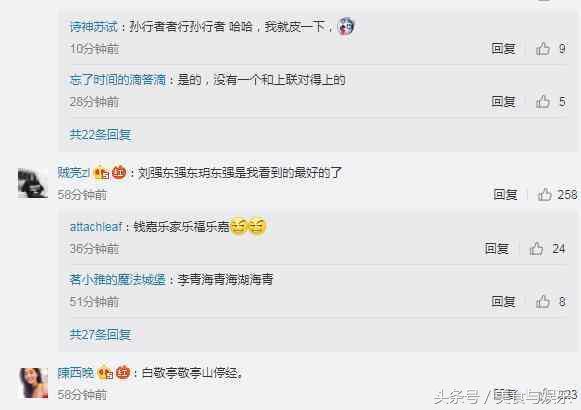The image size is (581, 410).
Task: Like the comment with 8 likes
Action: pyautogui.click(x=543, y=301)
